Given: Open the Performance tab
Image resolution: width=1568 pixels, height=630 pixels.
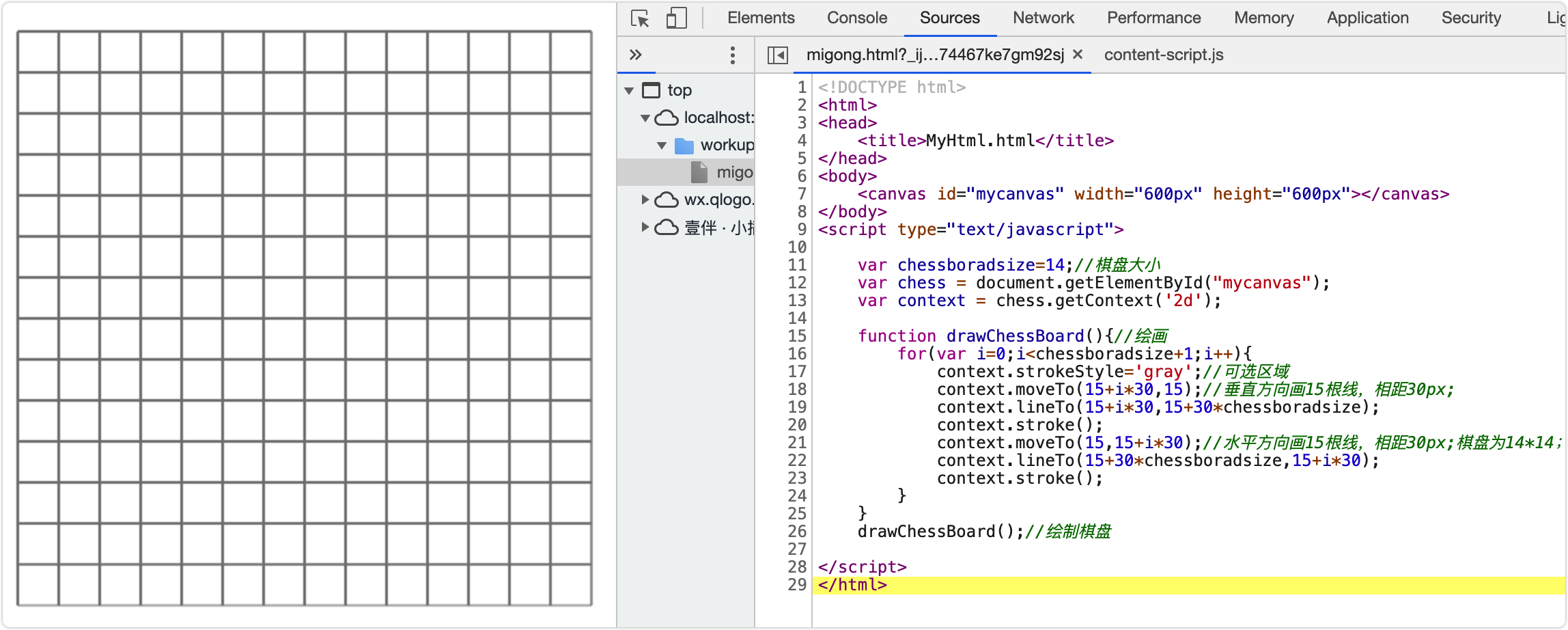Looking at the screenshot, I should [1153, 18].
